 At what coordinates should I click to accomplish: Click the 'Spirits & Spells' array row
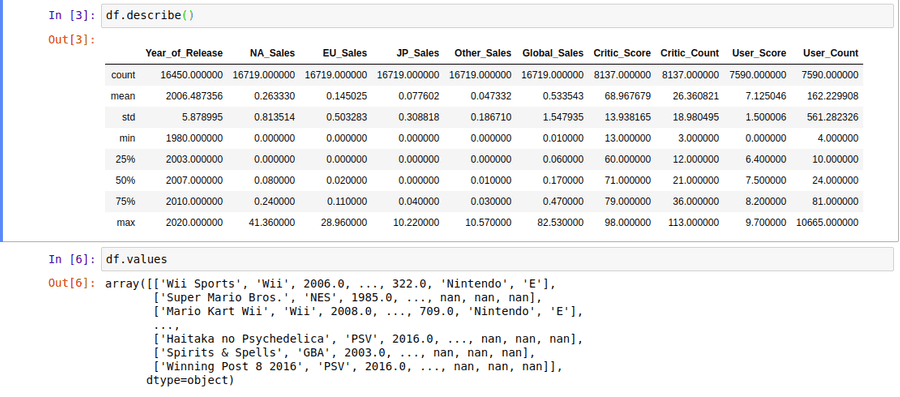click(344, 352)
